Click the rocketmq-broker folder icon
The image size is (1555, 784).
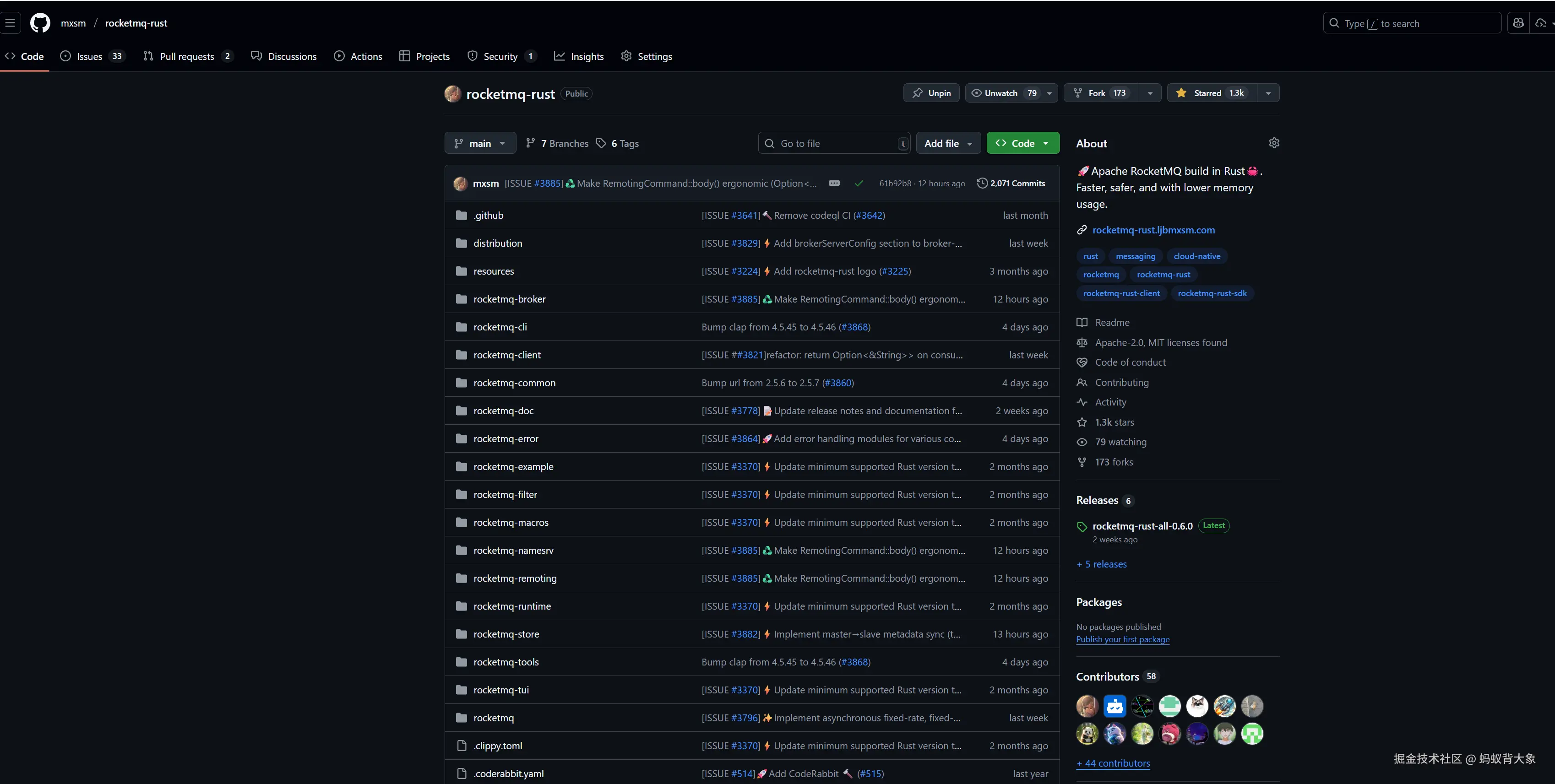[x=462, y=299]
